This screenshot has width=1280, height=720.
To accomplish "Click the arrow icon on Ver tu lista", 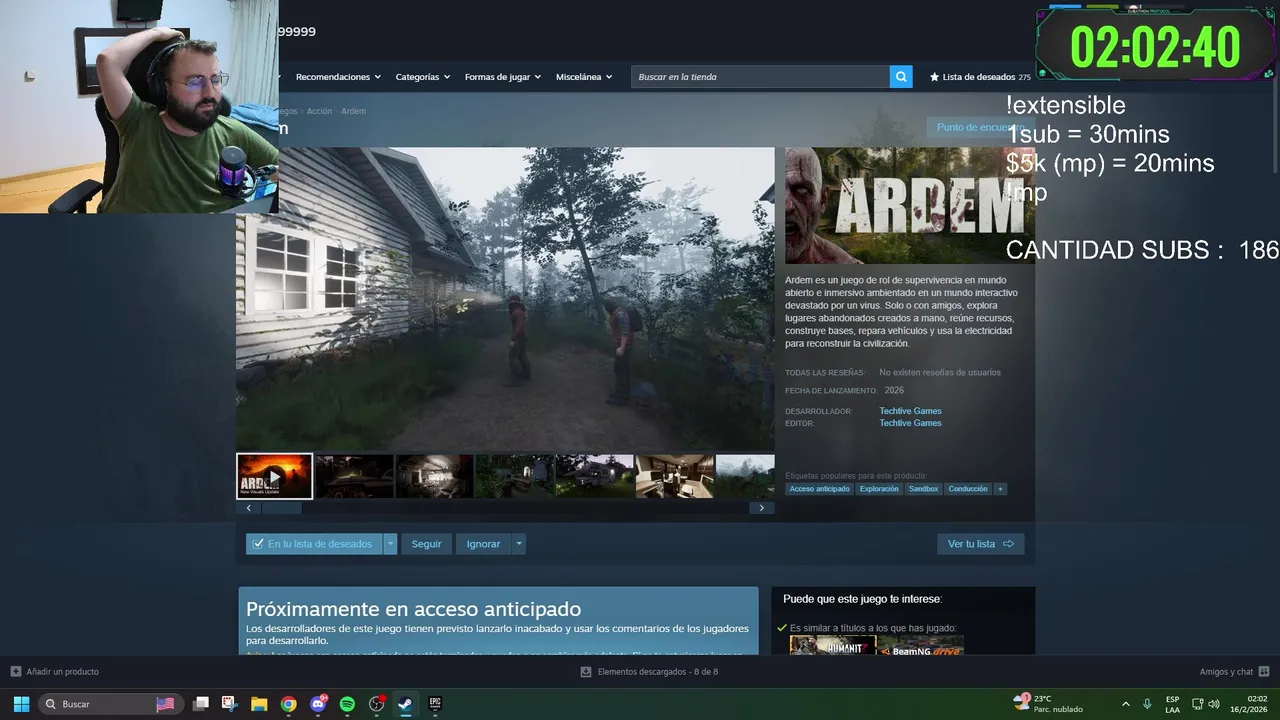I will pos(1008,544).
